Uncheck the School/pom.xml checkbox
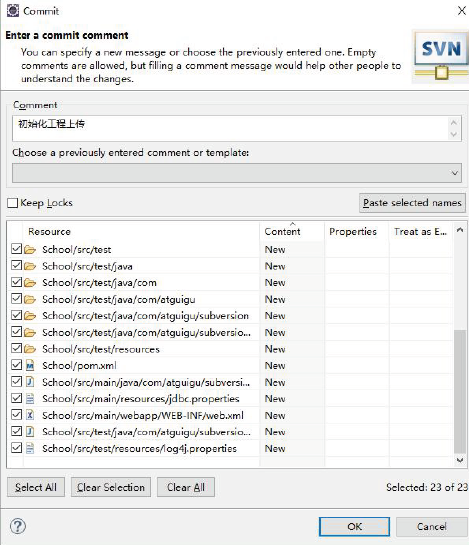Screen dimensions: 469x545 tap(16, 365)
